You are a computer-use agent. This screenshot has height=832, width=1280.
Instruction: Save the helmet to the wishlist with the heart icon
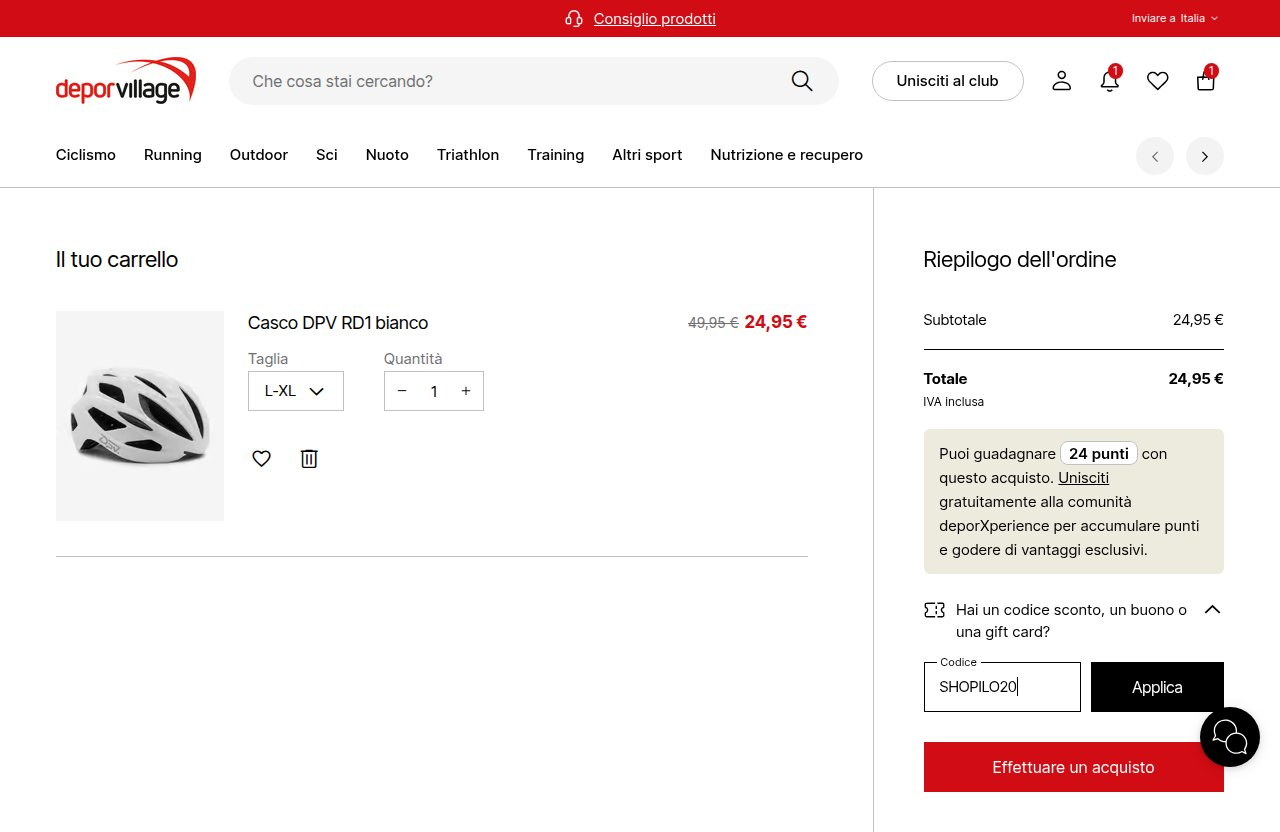coord(261,459)
